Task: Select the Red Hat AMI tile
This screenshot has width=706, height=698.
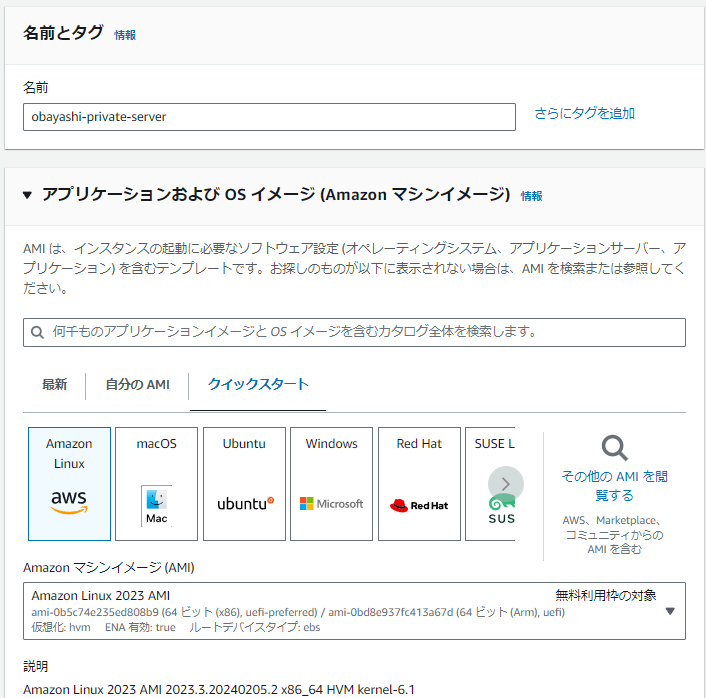Action: (419, 484)
